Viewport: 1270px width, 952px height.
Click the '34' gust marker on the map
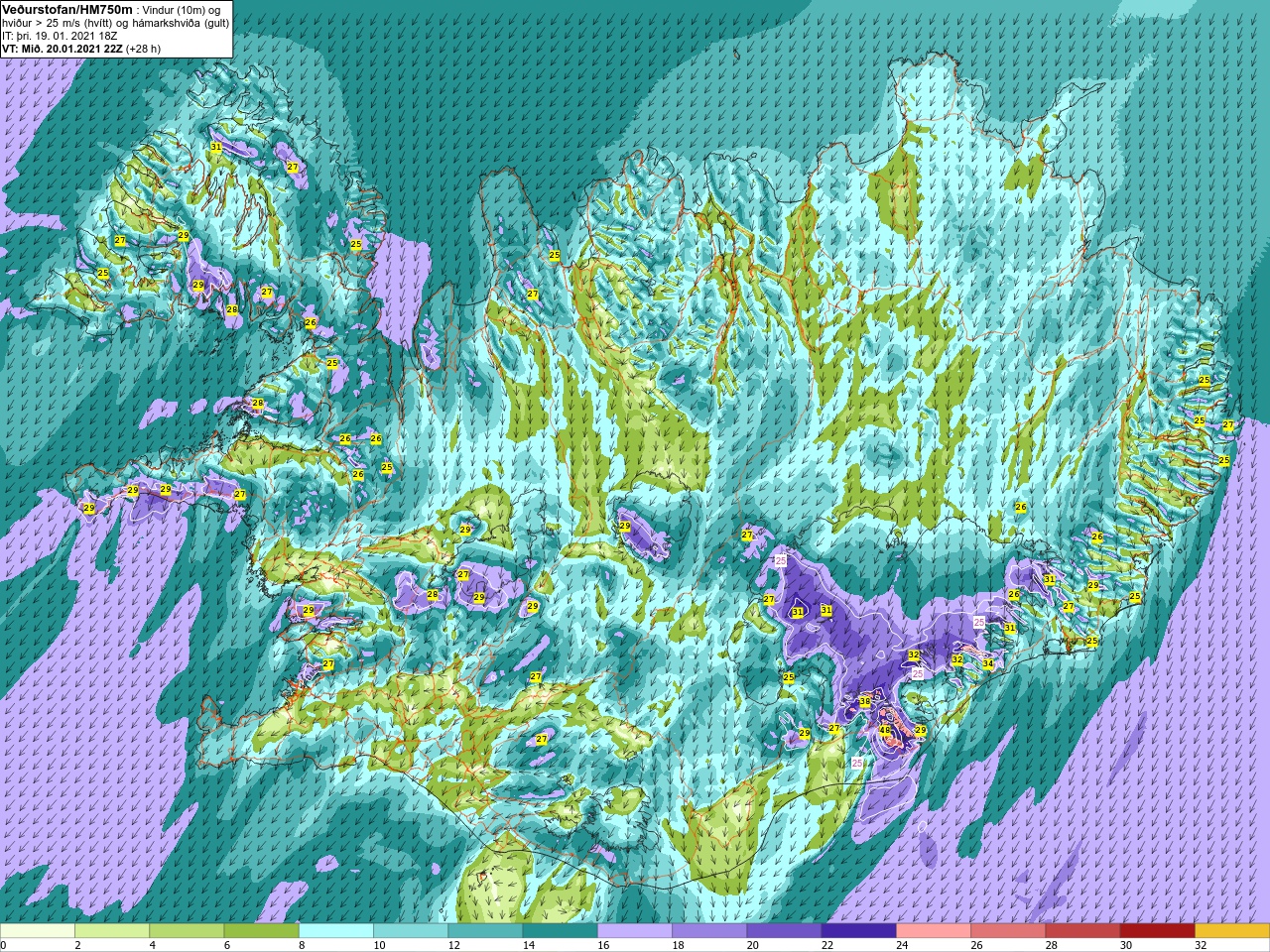tap(987, 664)
